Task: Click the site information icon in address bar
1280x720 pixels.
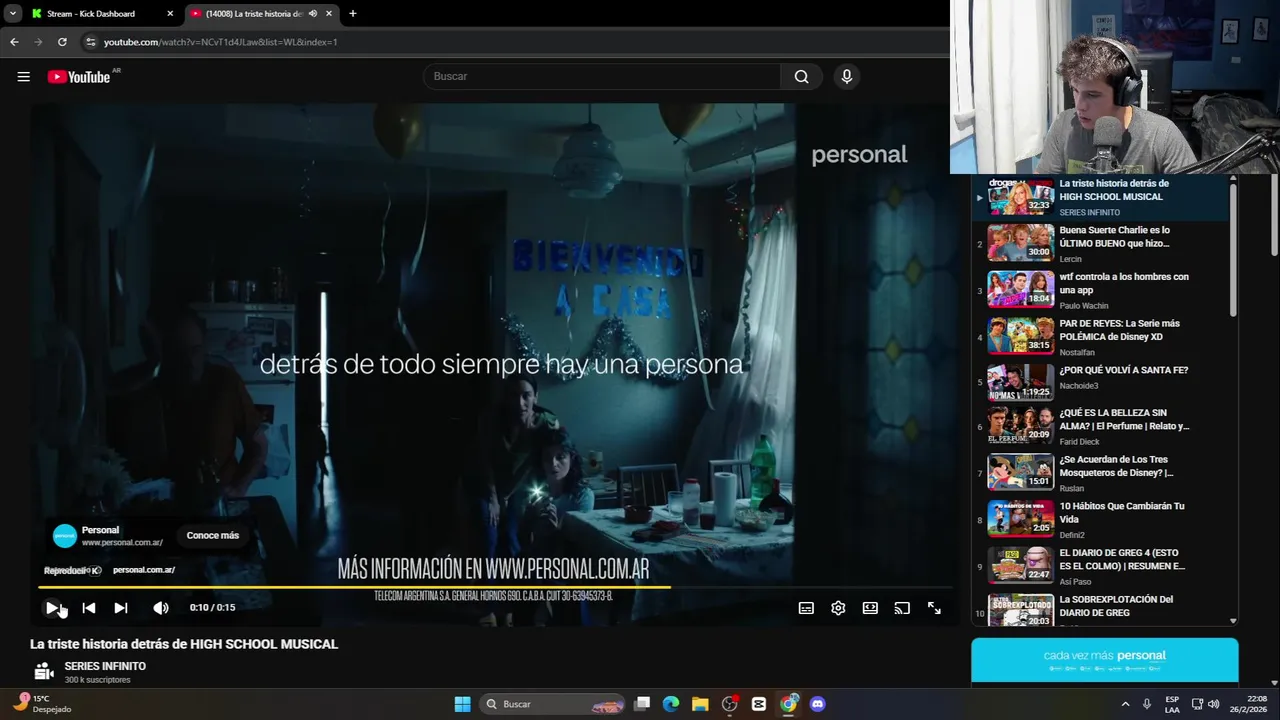Action: (91, 42)
